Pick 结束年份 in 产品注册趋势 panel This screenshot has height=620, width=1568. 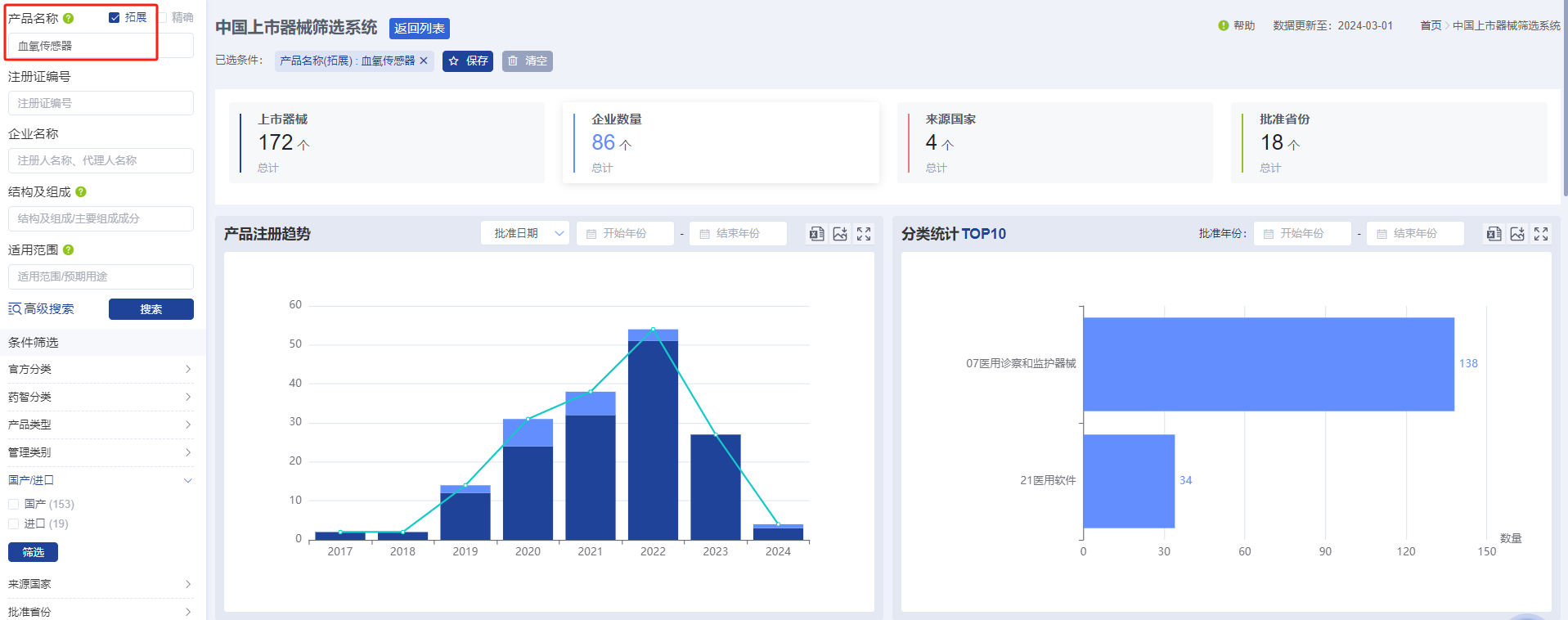pos(739,233)
